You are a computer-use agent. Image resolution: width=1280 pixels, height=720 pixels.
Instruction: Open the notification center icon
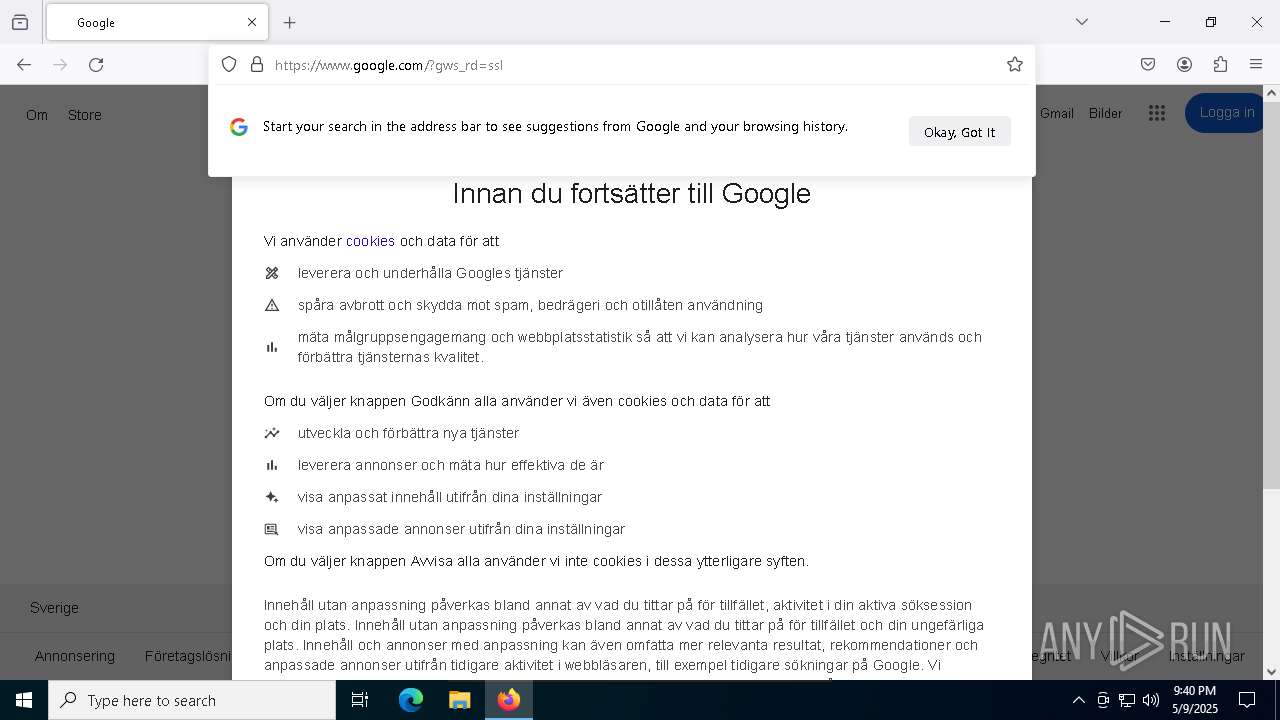pyautogui.click(x=1247, y=700)
